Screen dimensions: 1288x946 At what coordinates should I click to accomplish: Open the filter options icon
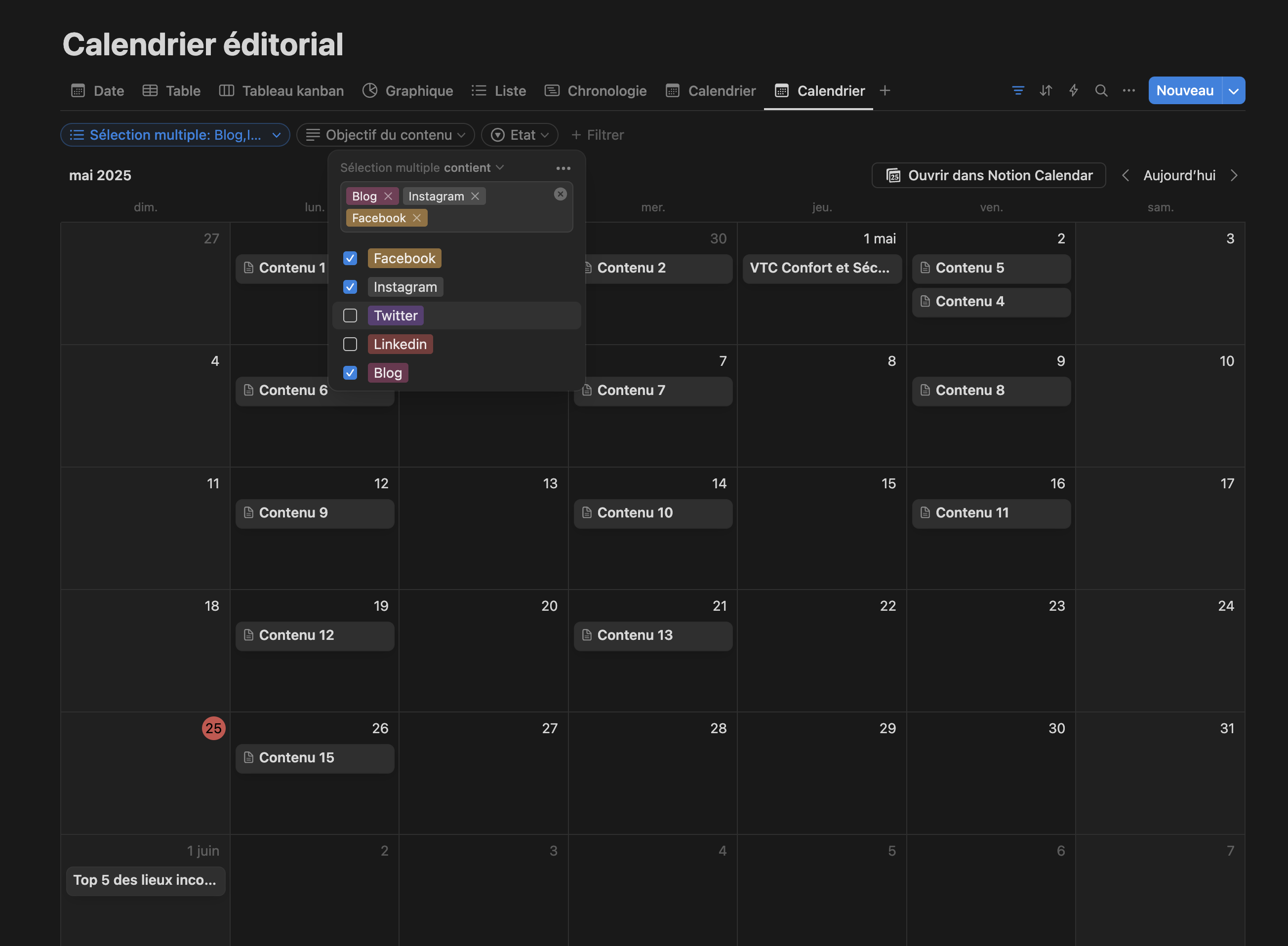pos(1018,90)
